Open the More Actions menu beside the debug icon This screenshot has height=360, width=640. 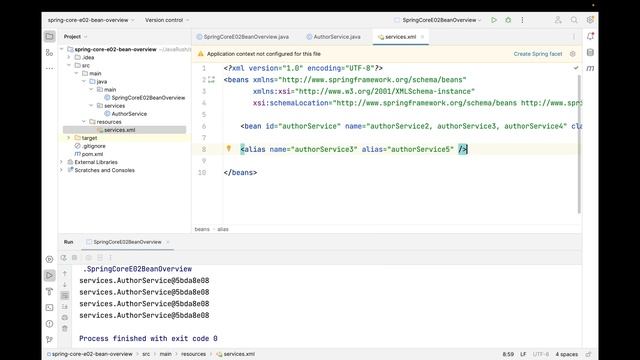pos(522,20)
